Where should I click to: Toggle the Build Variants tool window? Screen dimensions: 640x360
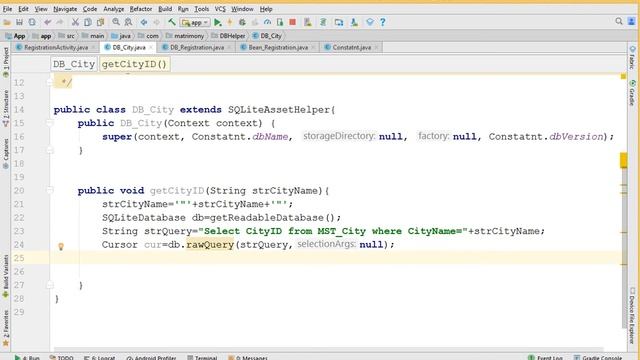[x=6, y=277]
